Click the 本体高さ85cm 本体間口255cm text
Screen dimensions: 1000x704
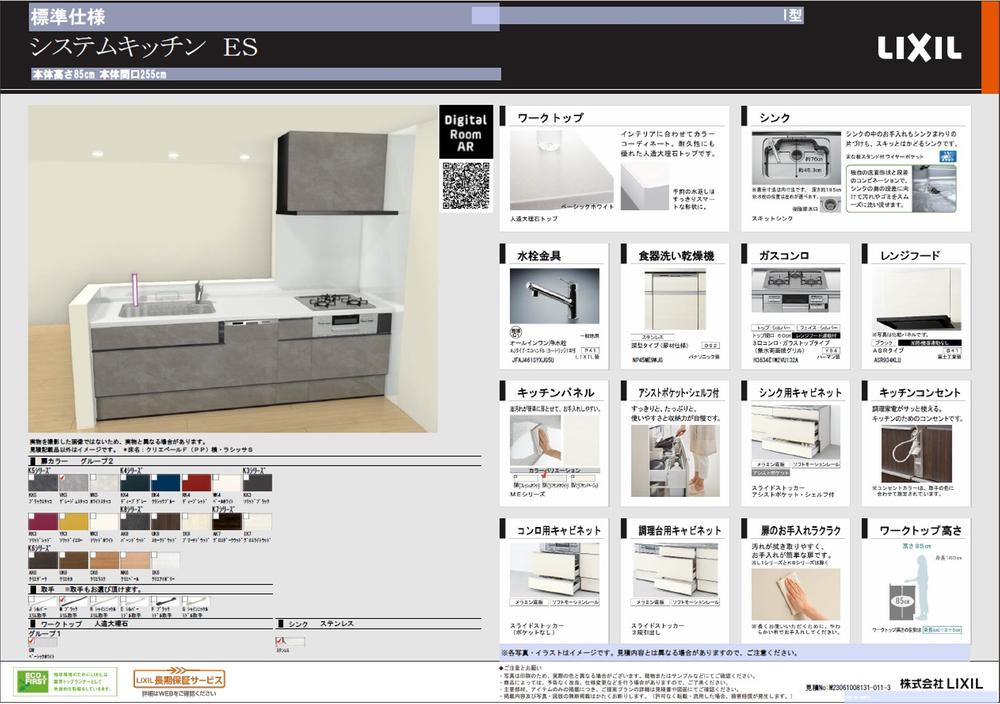click(x=99, y=75)
